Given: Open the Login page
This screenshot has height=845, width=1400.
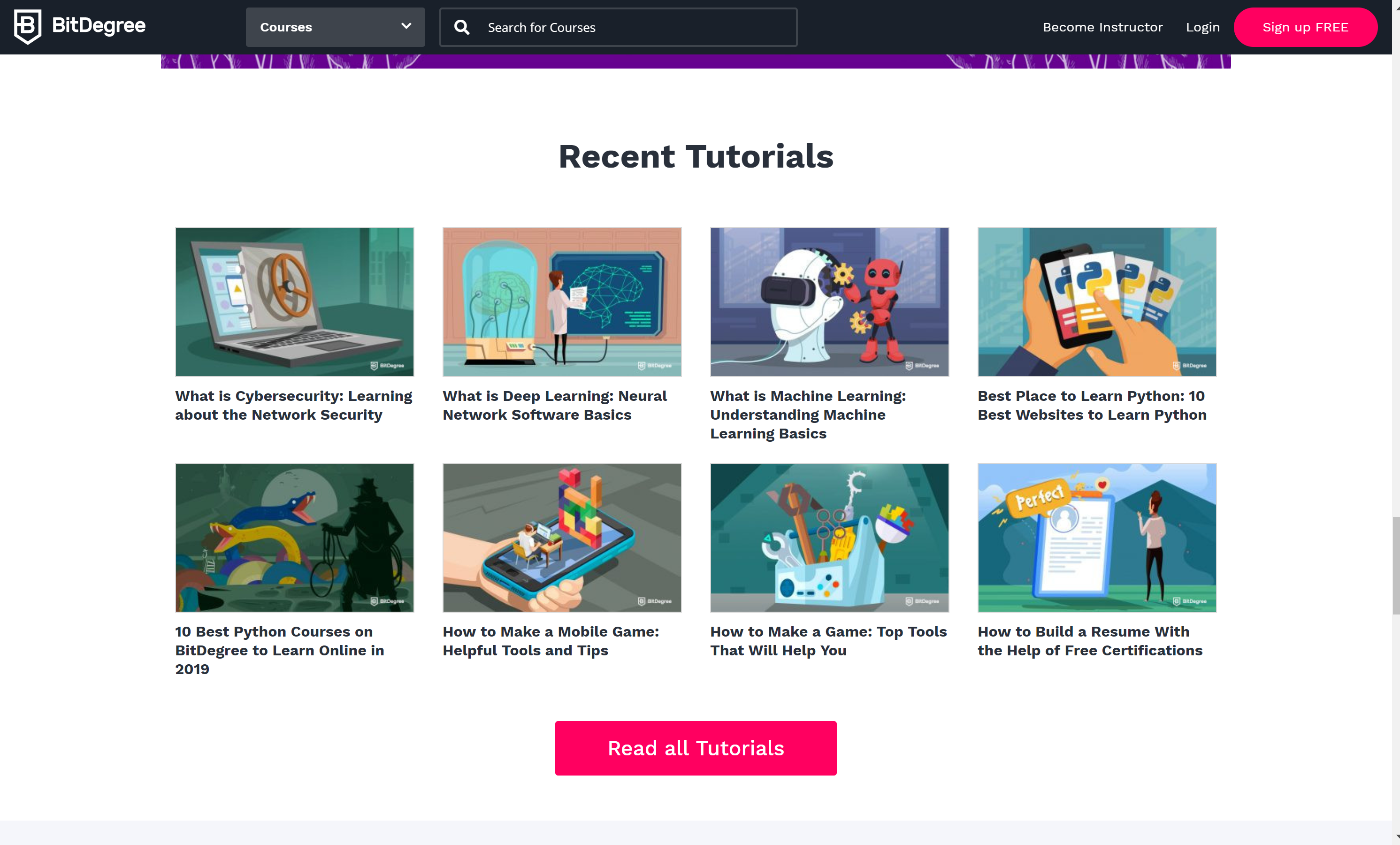Looking at the screenshot, I should tap(1202, 27).
